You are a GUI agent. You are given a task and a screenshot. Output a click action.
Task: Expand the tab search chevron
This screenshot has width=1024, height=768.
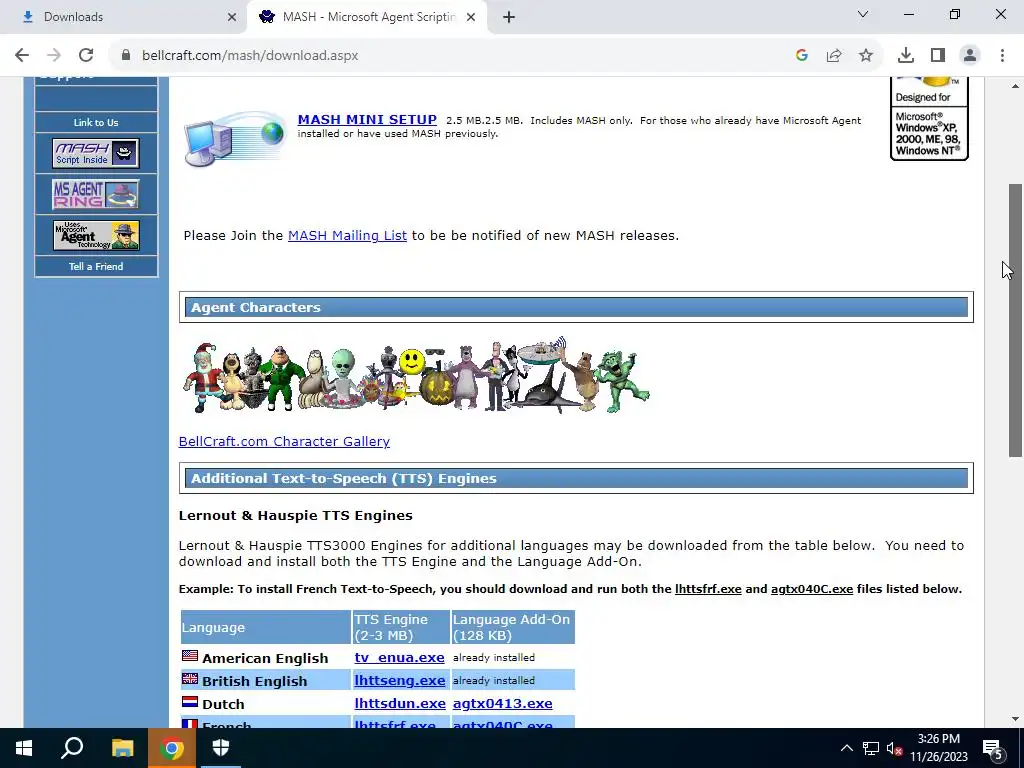click(863, 14)
